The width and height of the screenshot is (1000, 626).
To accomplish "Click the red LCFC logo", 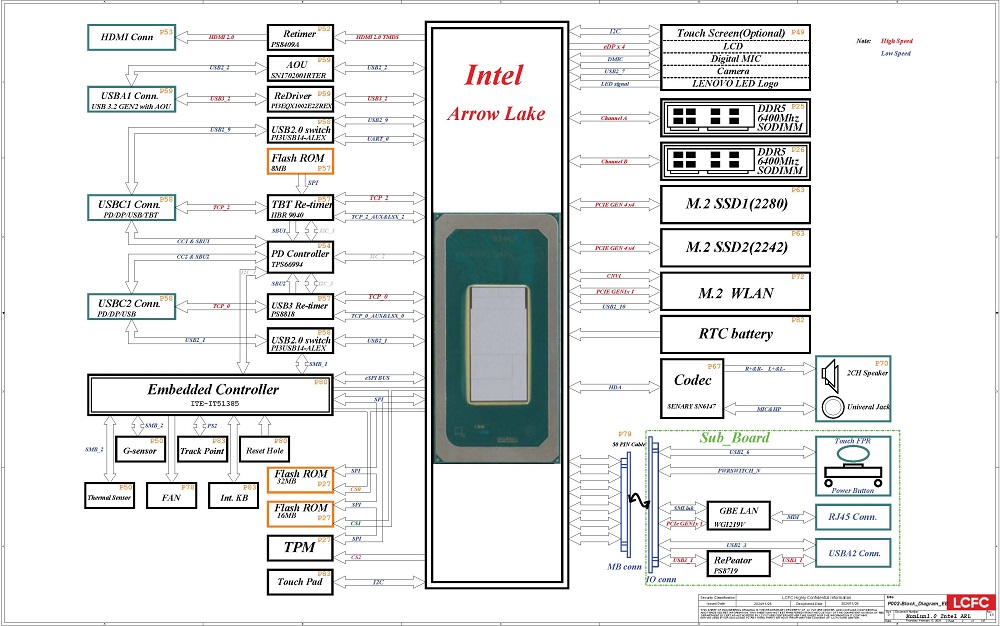I will [971, 602].
